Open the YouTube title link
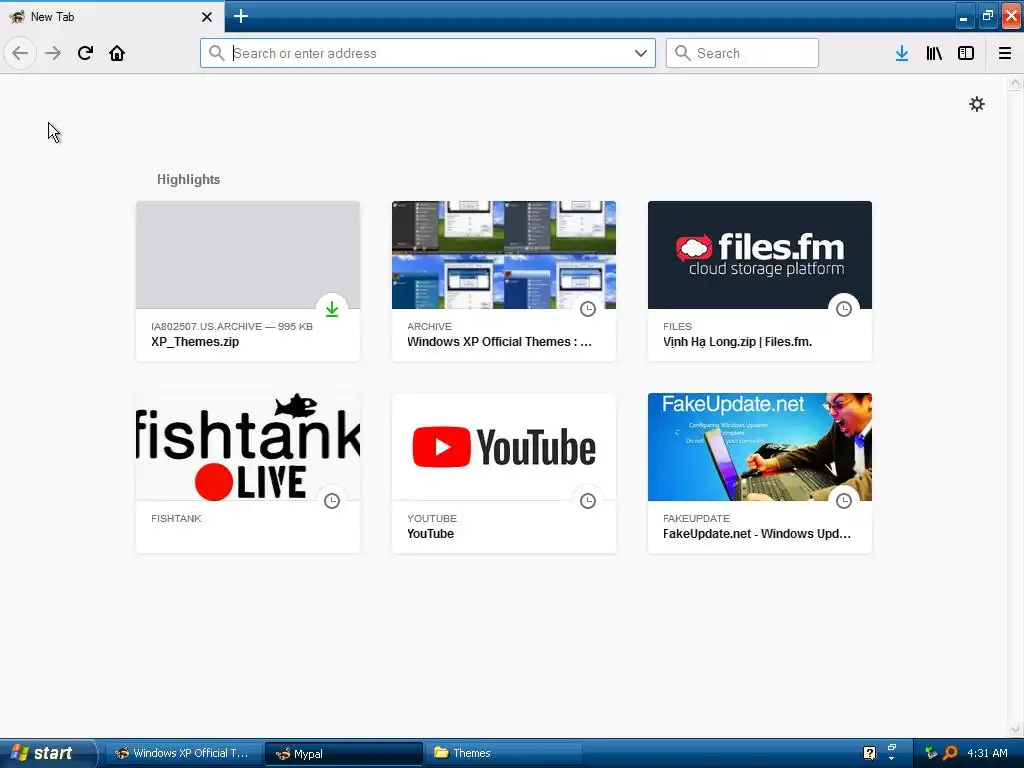This screenshot has width=1024, height=768. point(430,534)
